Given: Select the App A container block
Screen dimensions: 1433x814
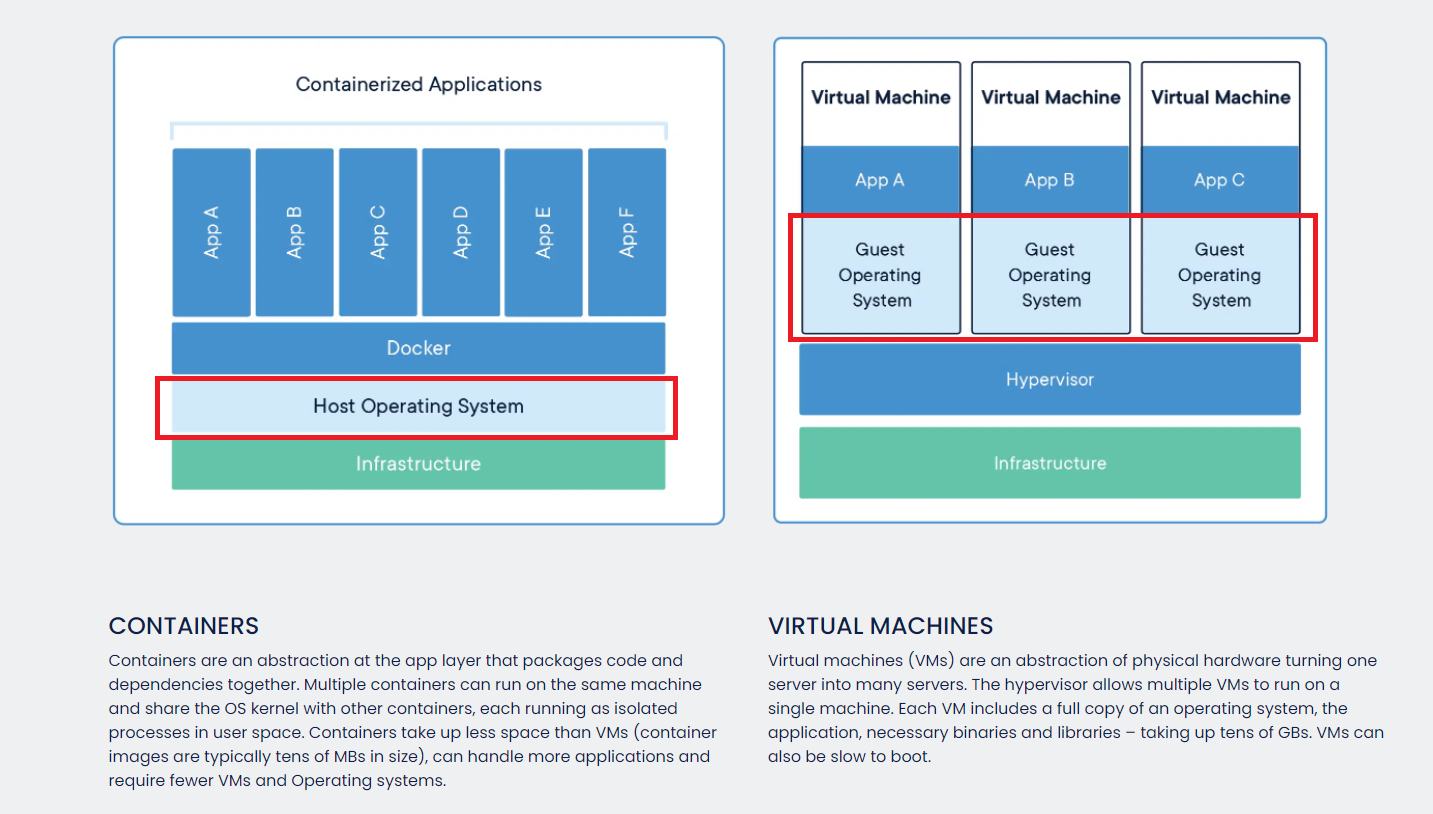Looking at the screenshot, I should 211,232.
